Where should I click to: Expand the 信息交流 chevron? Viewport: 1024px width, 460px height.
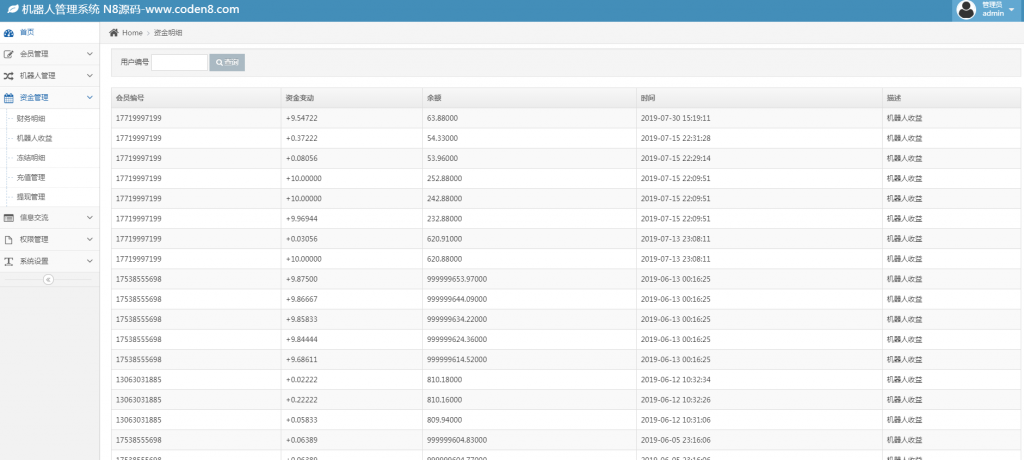click(x=89, y=218)
